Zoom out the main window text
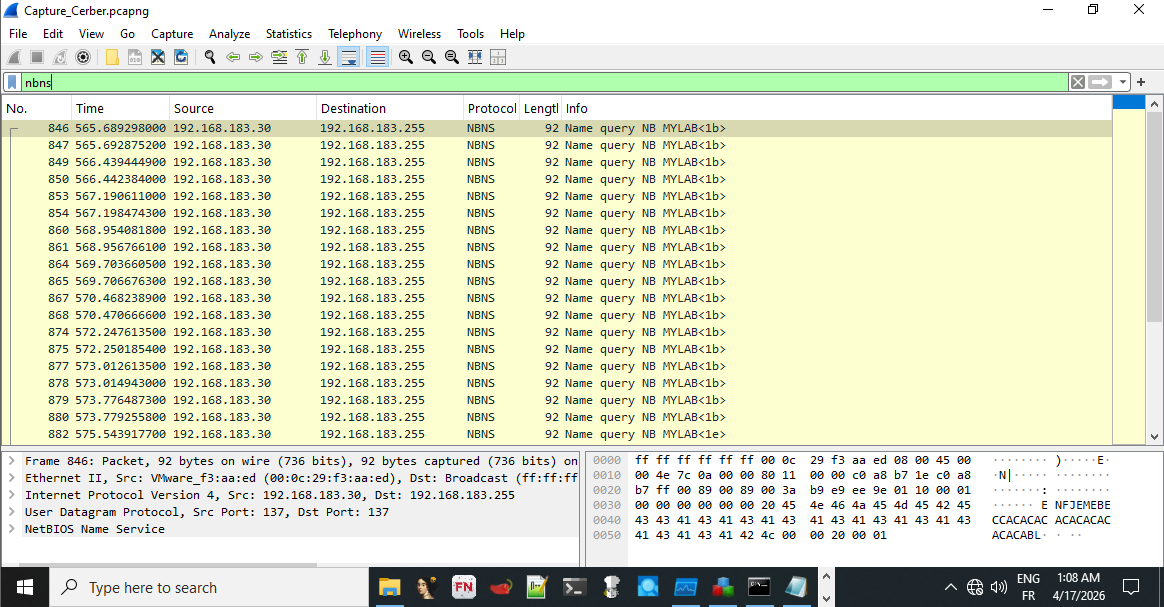 click(x=429, y=57)
